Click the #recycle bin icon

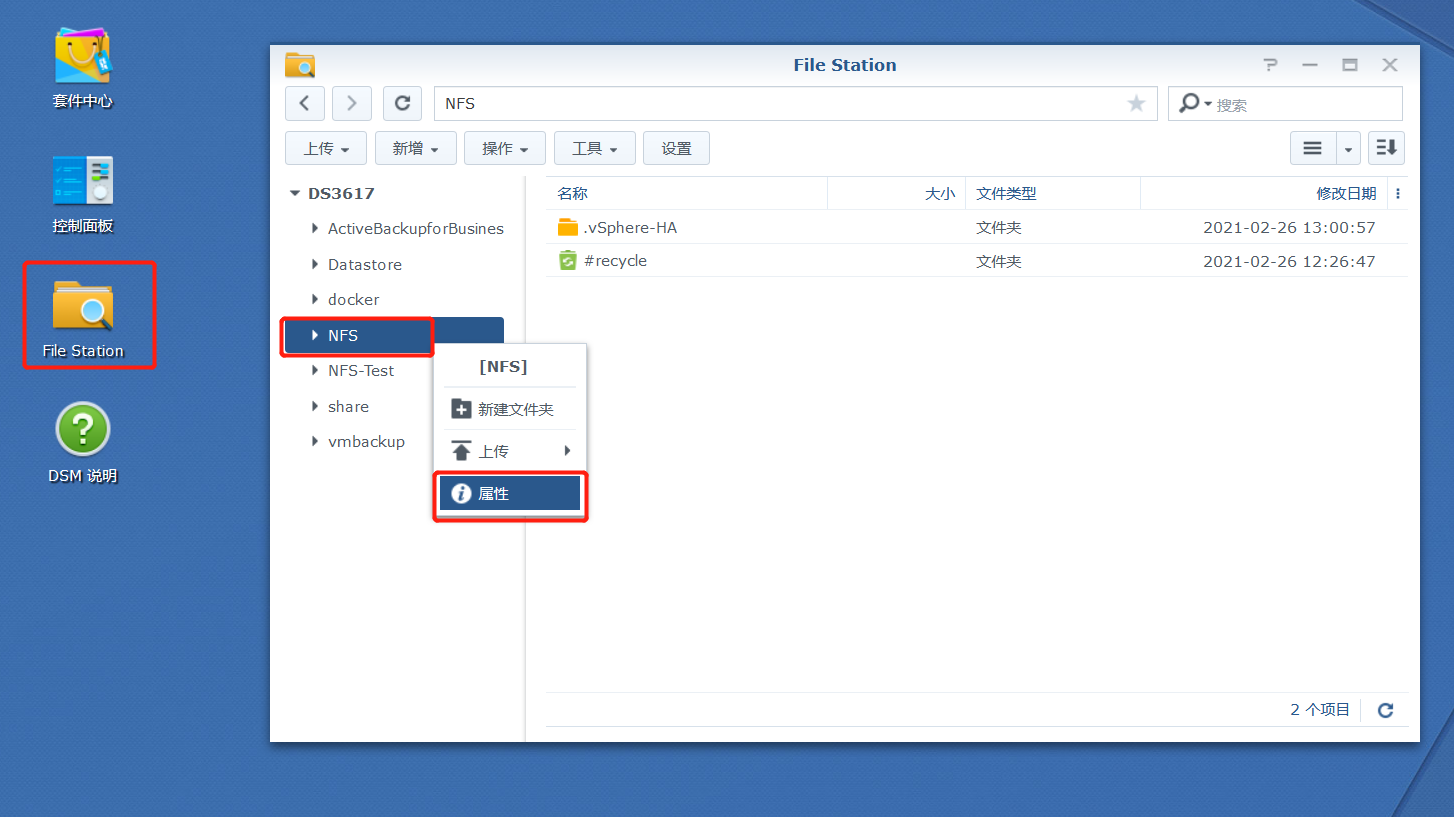point(568,261)
